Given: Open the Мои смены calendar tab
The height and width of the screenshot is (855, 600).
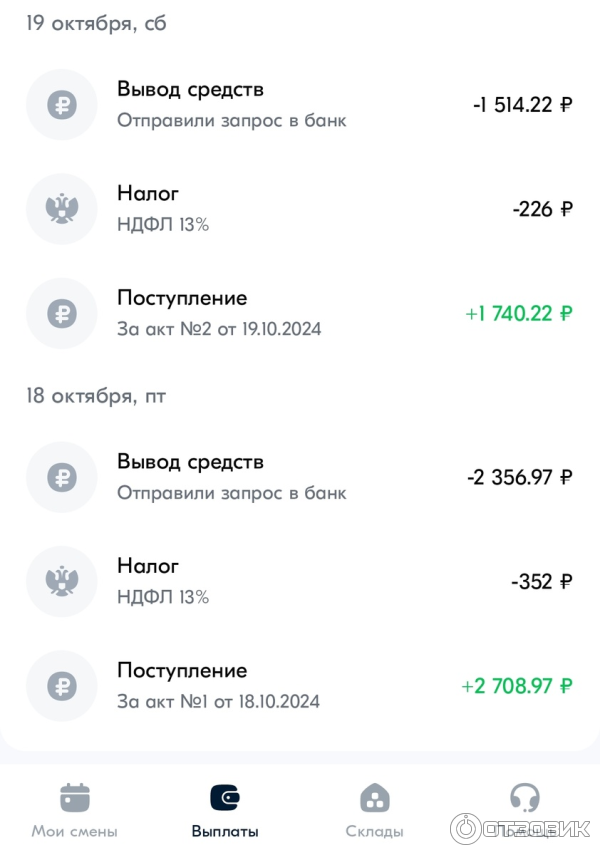Looking at the screenshot, I should click(x=75, y=809).
